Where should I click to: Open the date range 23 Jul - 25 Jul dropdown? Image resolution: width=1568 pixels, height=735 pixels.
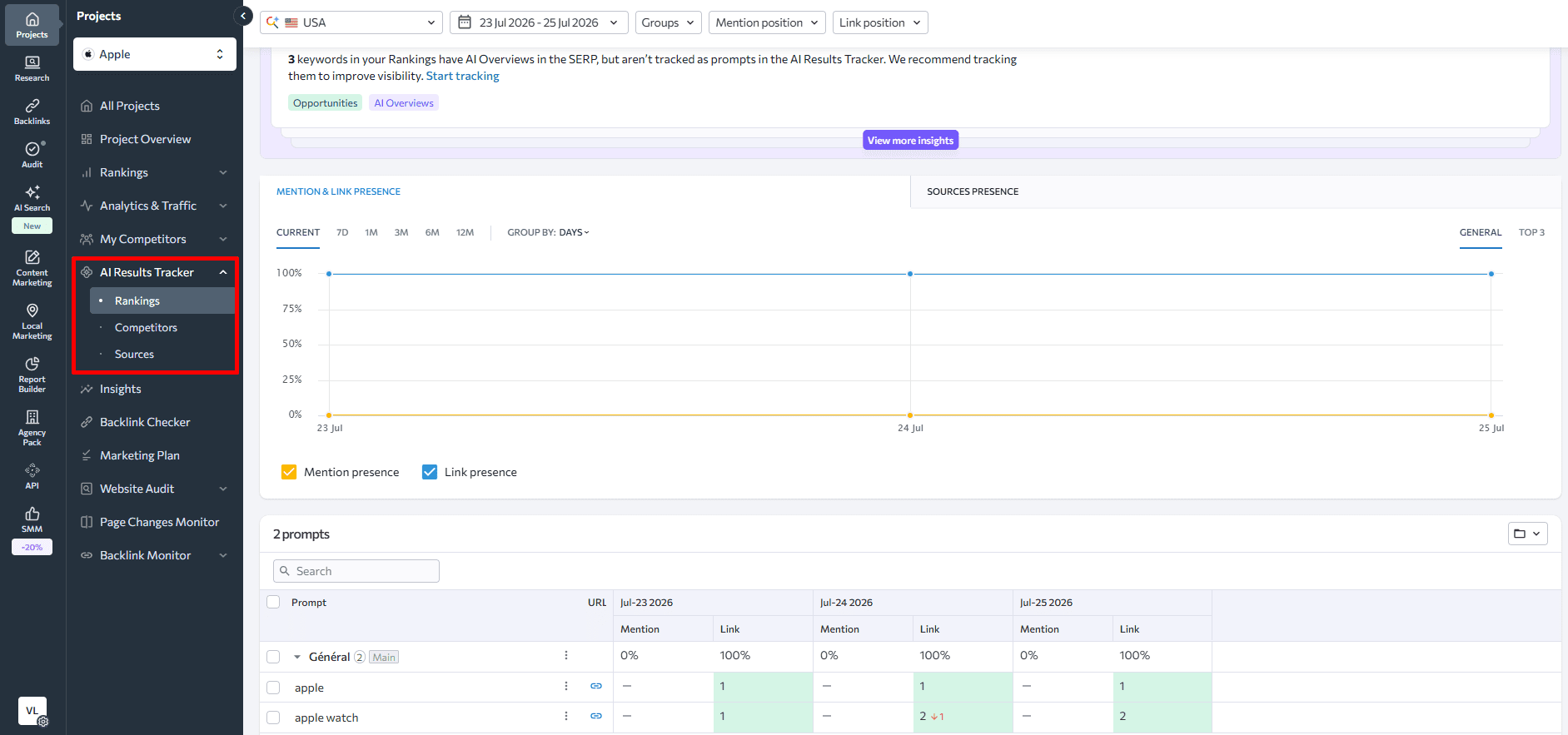tap(539, 22)
